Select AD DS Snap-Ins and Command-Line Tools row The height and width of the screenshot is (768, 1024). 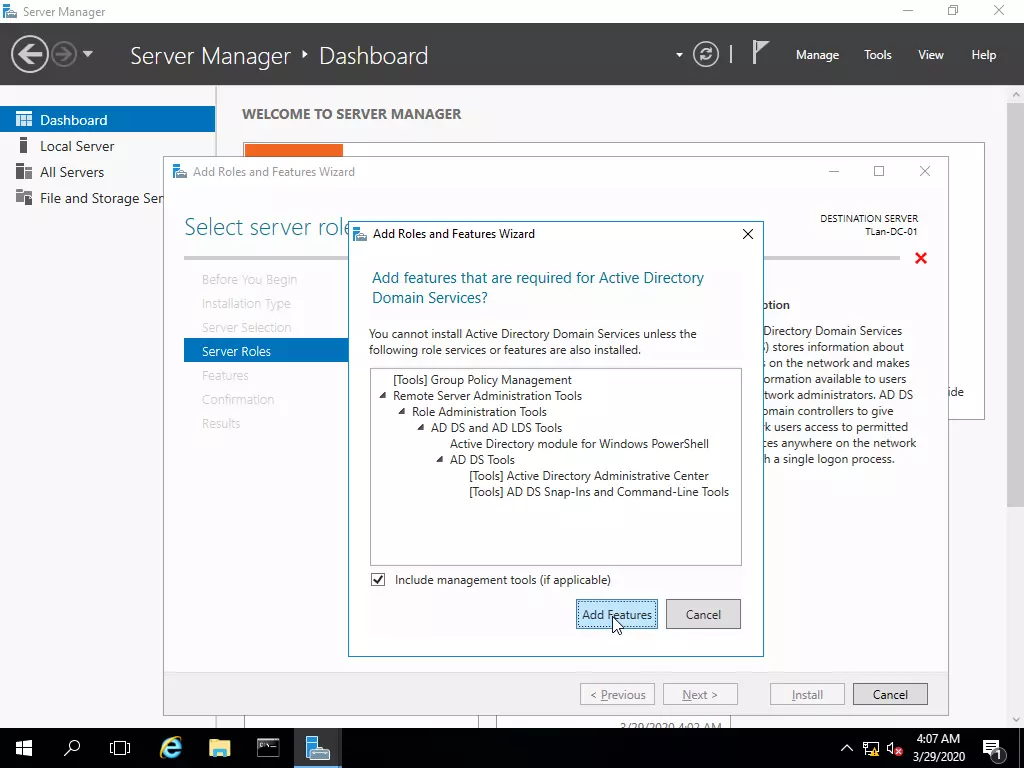click(599, 492)
